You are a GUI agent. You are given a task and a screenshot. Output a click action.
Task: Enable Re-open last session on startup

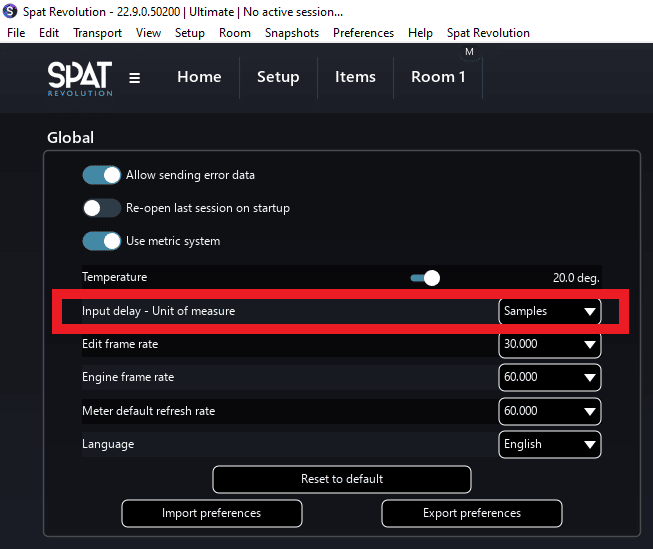point(102,208)
